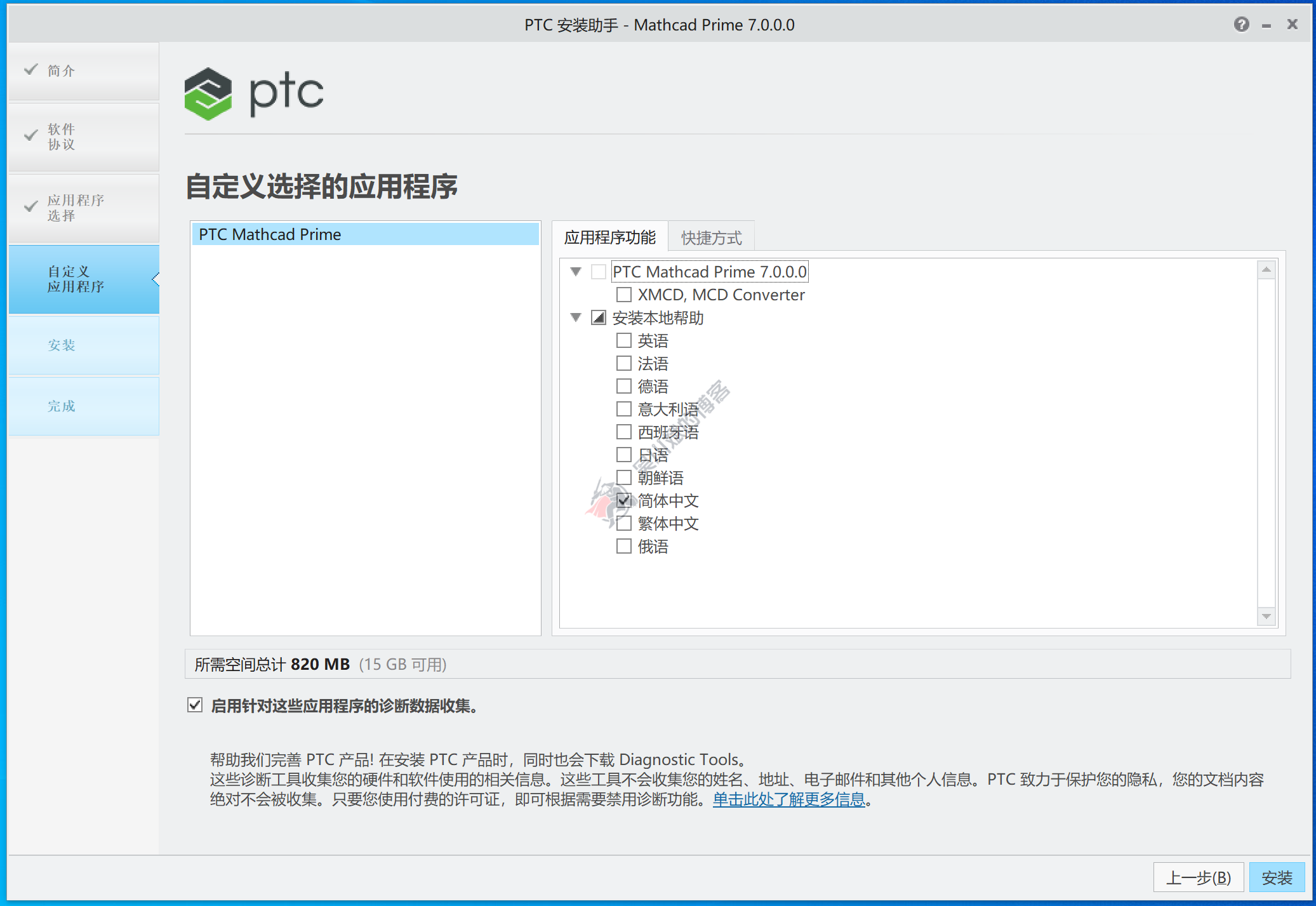The image size is (1316, 906).
Task: Go to the 软件协议 step
Action: click(84, 137)
